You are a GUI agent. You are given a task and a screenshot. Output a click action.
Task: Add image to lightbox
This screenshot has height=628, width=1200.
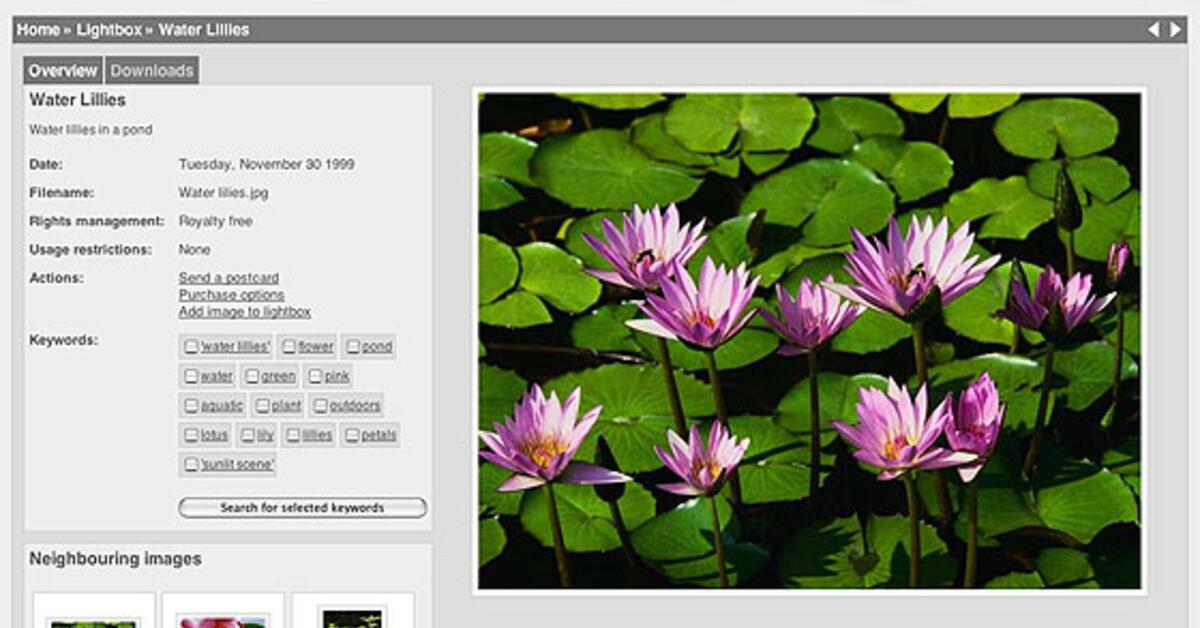243,311
